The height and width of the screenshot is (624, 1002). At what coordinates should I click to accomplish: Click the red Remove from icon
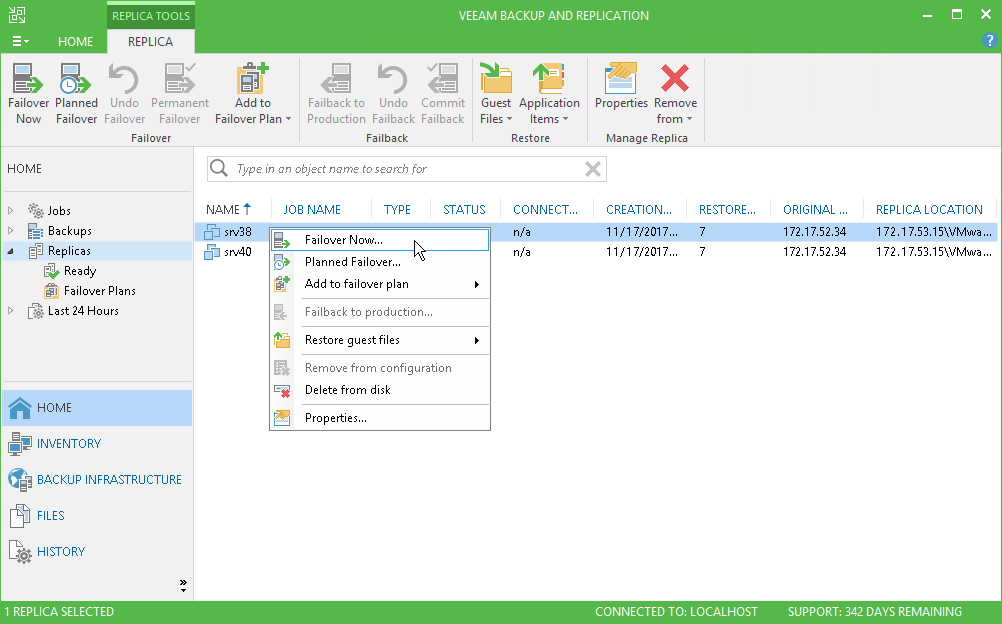coord(675,78)
